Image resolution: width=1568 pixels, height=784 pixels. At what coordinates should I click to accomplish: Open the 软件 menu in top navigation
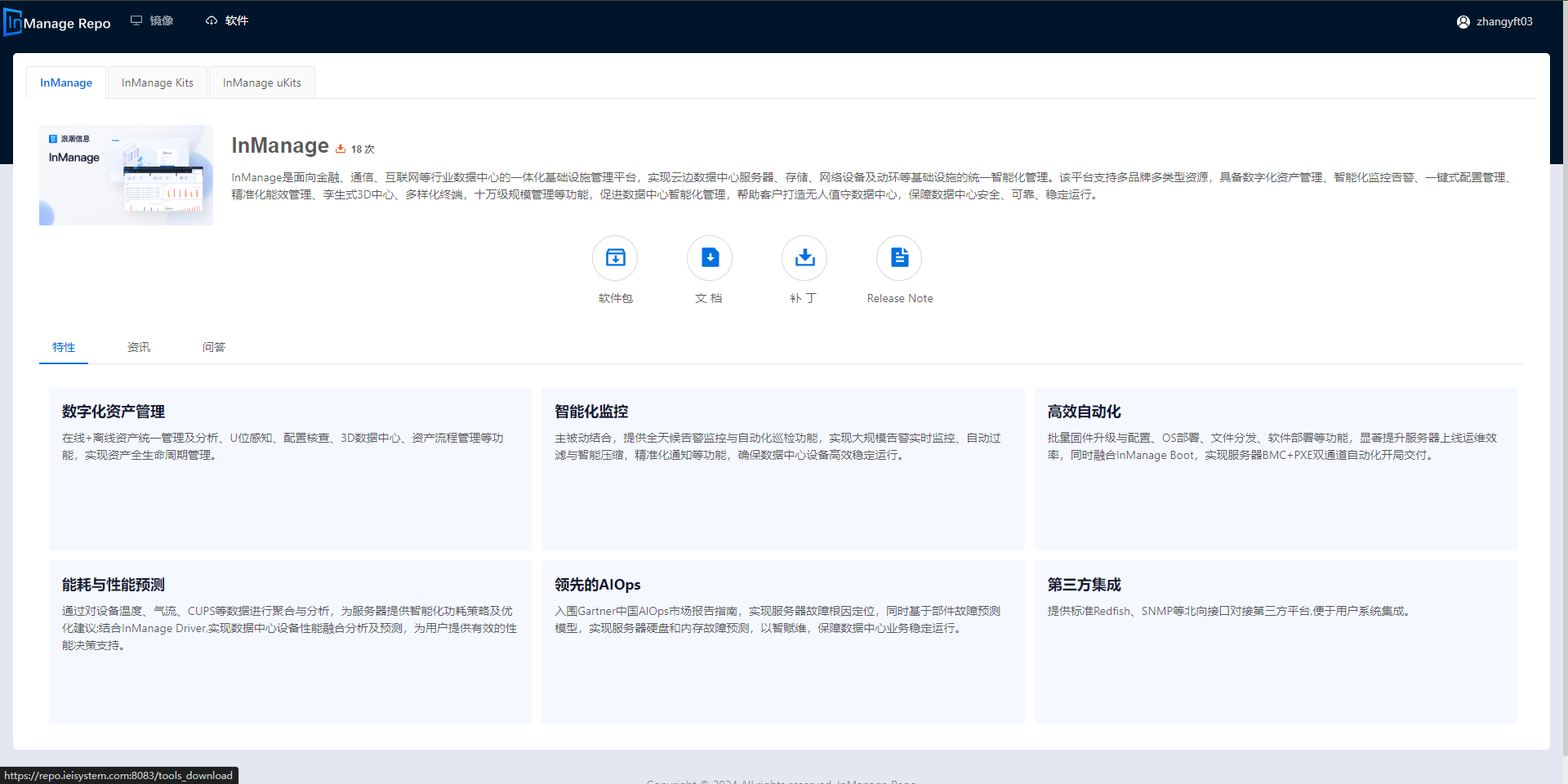coord(228,20)
